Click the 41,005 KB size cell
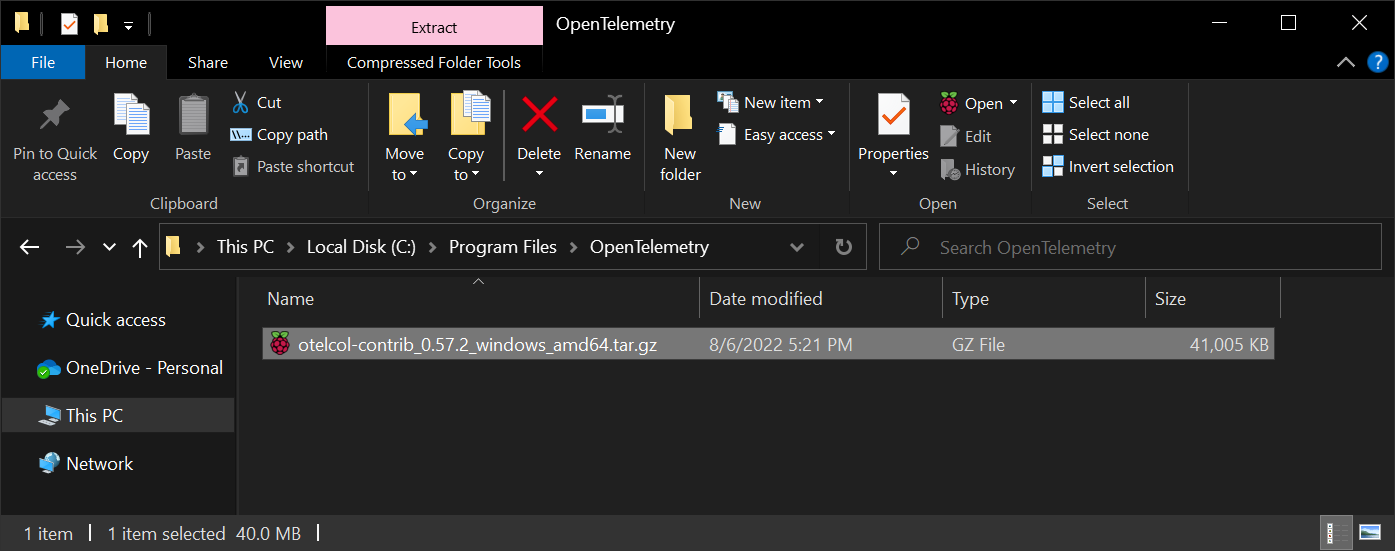This screenshot has height=551, width=1395. pos(1229,345)
